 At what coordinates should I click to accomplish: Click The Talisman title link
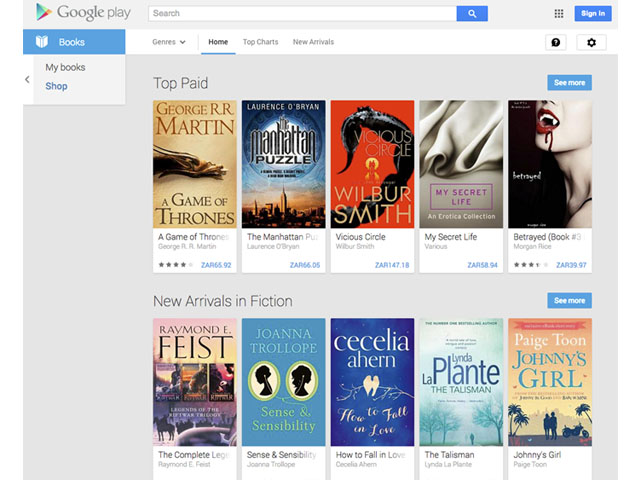[449, 455]
